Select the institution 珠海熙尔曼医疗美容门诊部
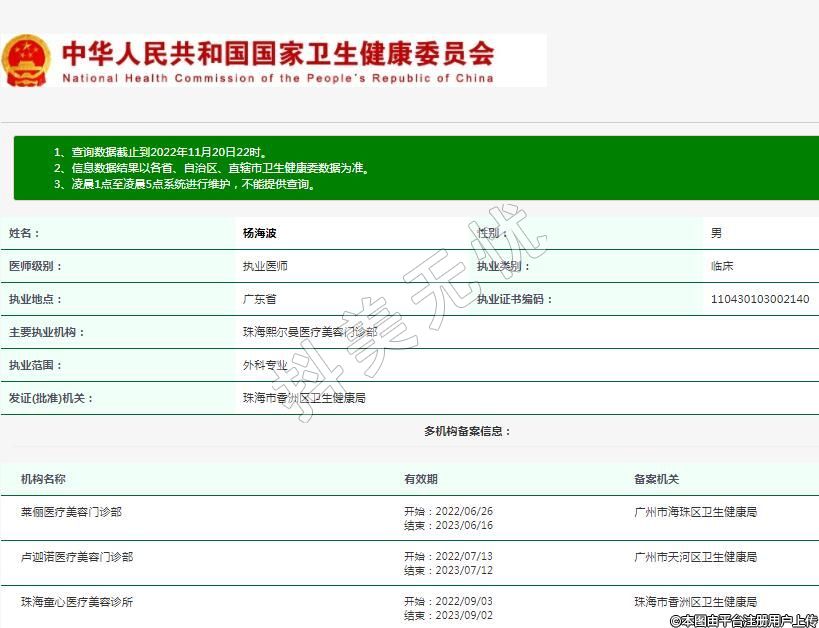 coord(310,332)
